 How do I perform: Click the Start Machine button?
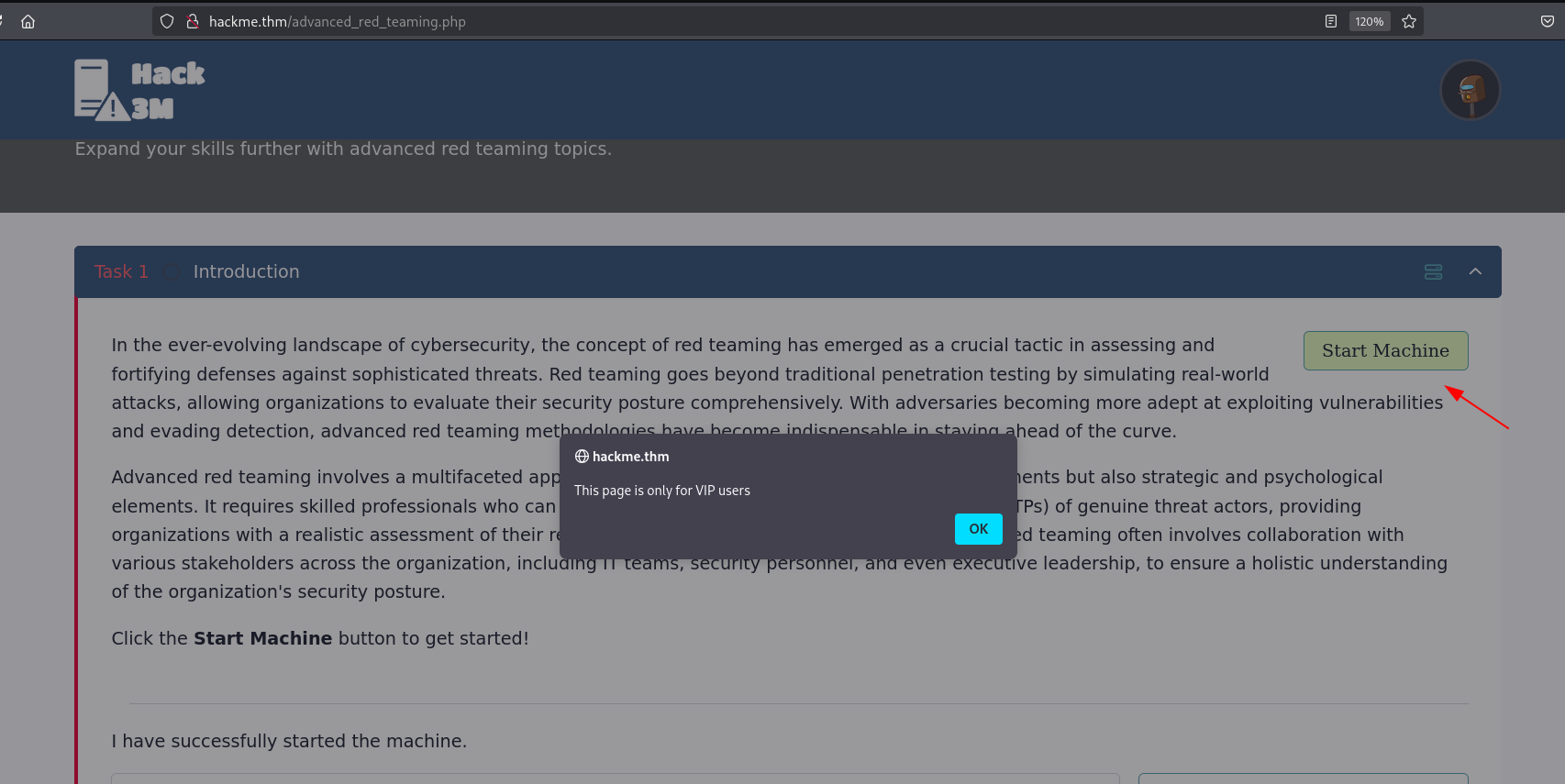pos(1385,351)
